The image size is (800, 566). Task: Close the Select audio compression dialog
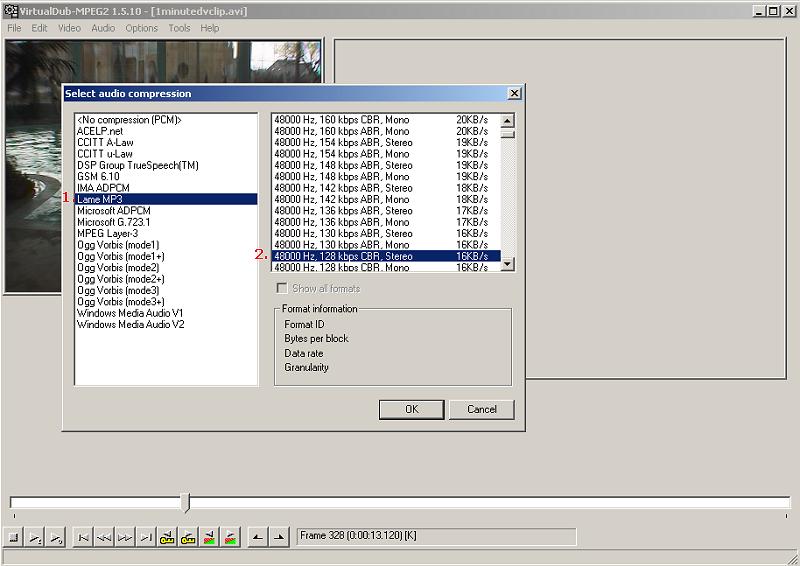click(x=514, y=93)
